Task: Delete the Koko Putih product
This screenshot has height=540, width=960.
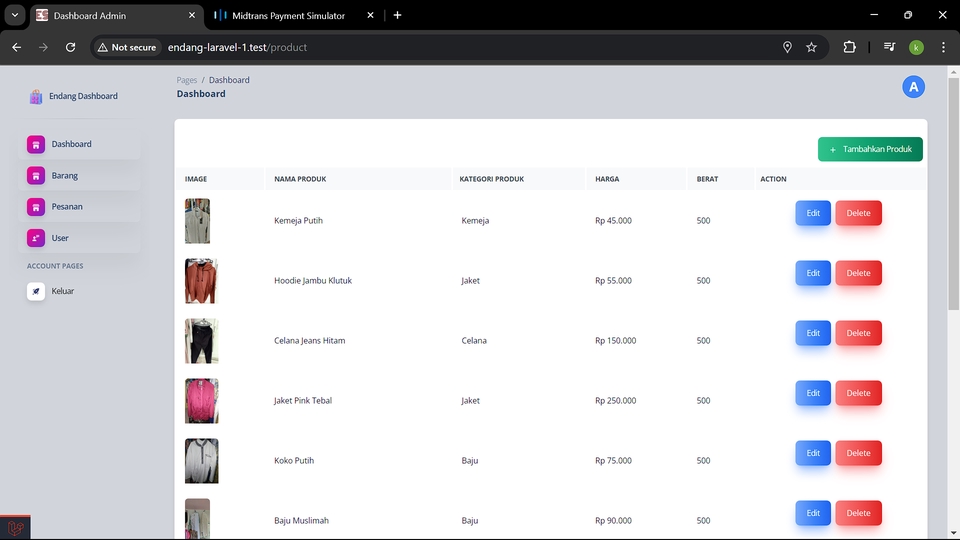Action: click(x=858, y=453)
